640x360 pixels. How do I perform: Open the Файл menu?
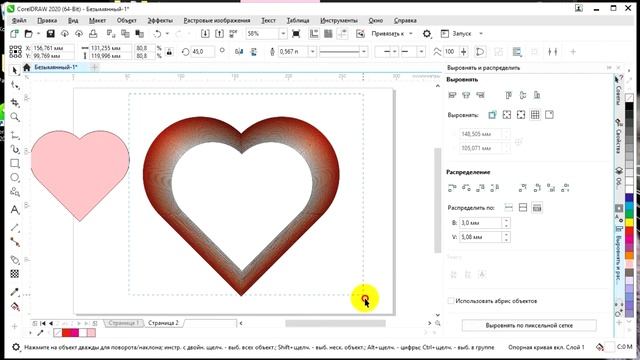click(19, 20)
